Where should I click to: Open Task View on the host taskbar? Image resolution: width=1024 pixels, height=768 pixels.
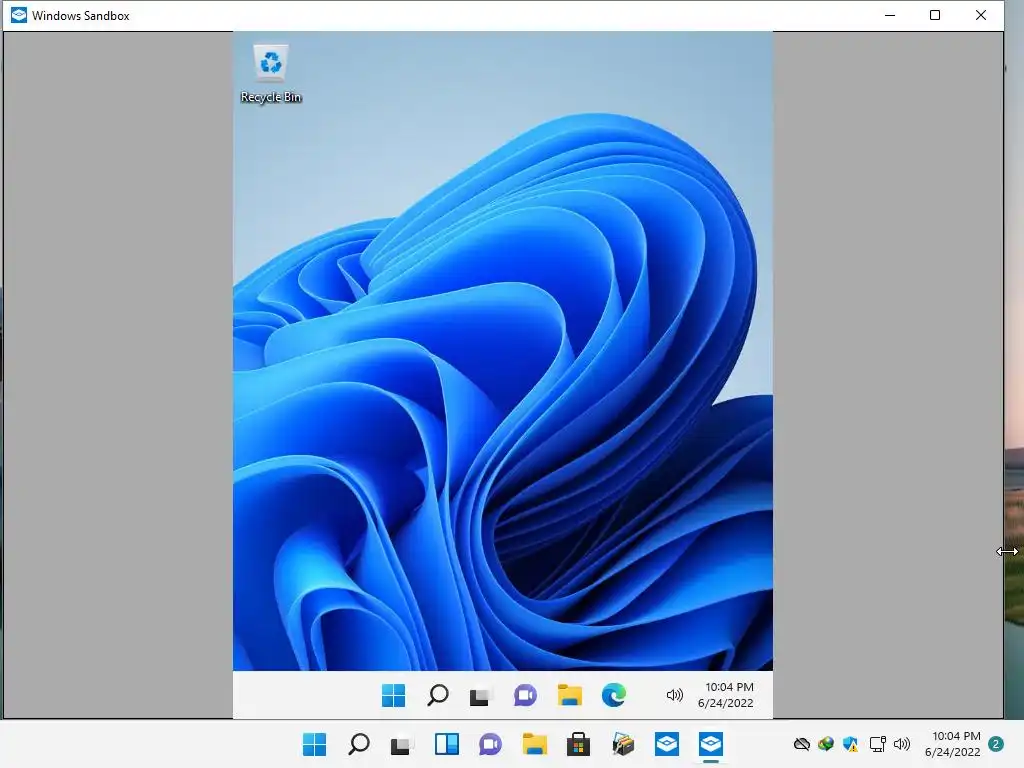(x=402, y=745)
